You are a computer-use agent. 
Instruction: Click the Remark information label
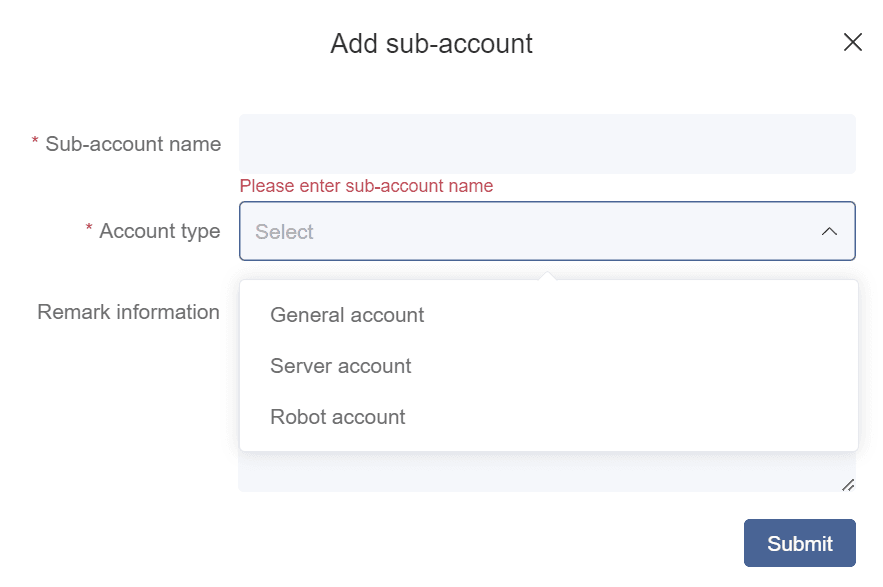(128, 312)
